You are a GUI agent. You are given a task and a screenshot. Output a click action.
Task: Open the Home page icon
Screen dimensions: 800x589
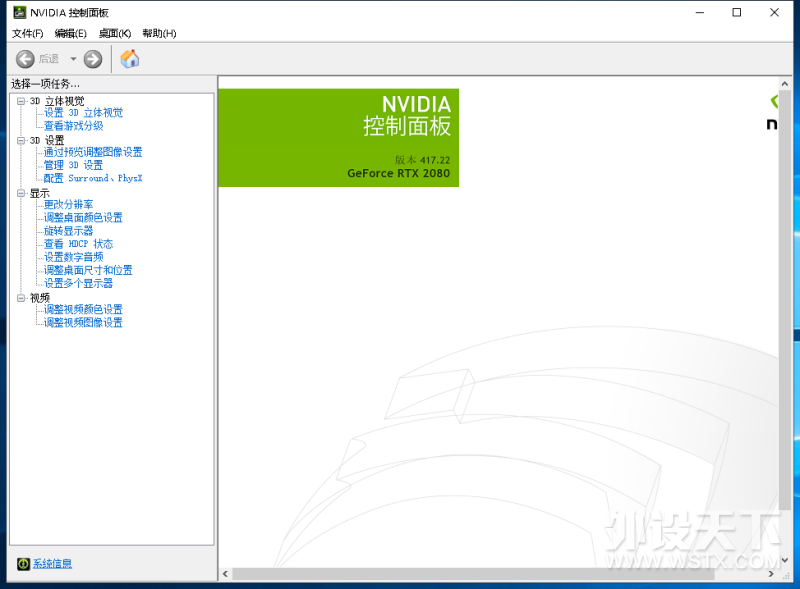point(130,59)
